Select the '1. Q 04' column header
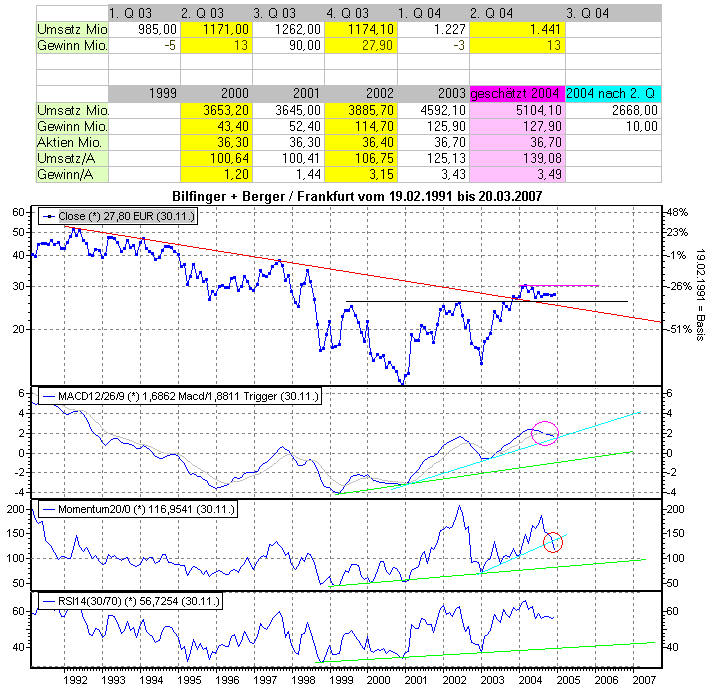This screenshot has height=696, width=705. pos(433,13)
